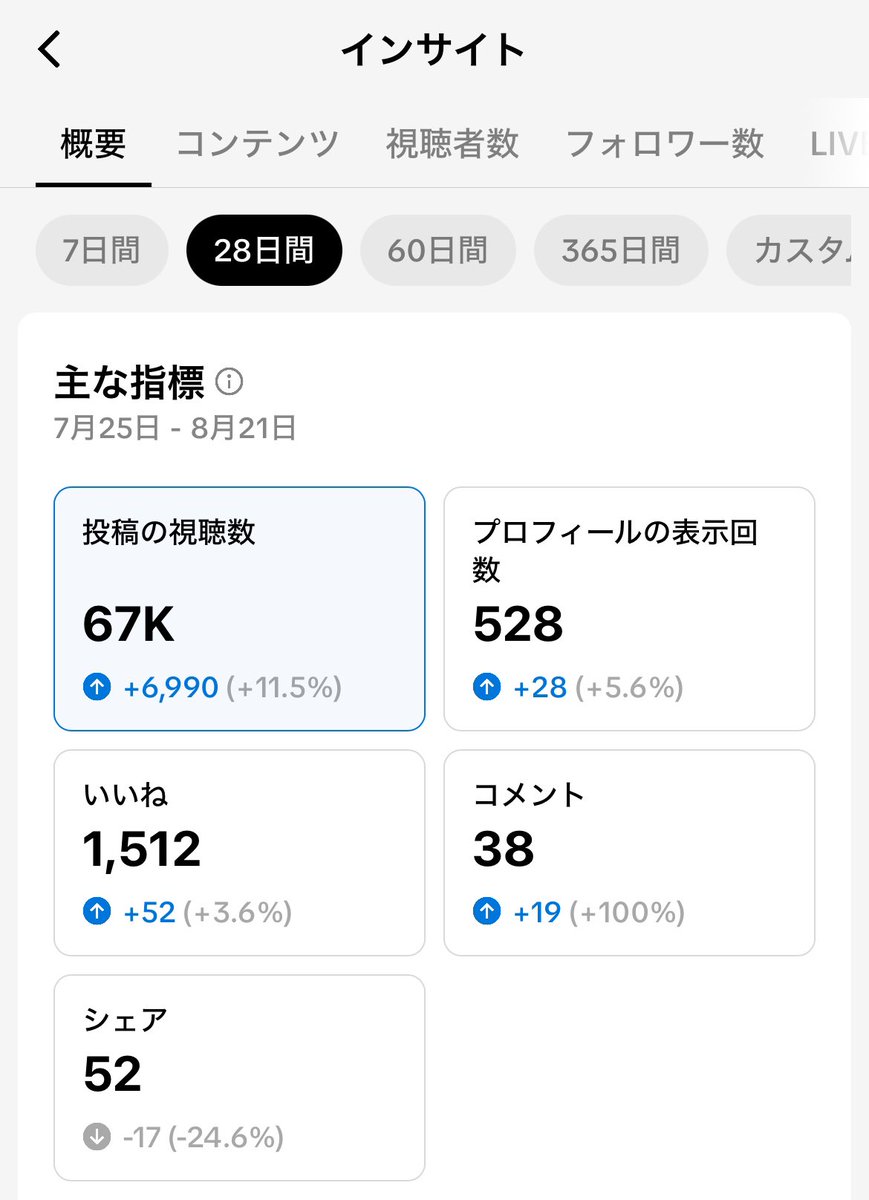Go back using the back arrow icon
869x1200 pixels.
(48, 50)
